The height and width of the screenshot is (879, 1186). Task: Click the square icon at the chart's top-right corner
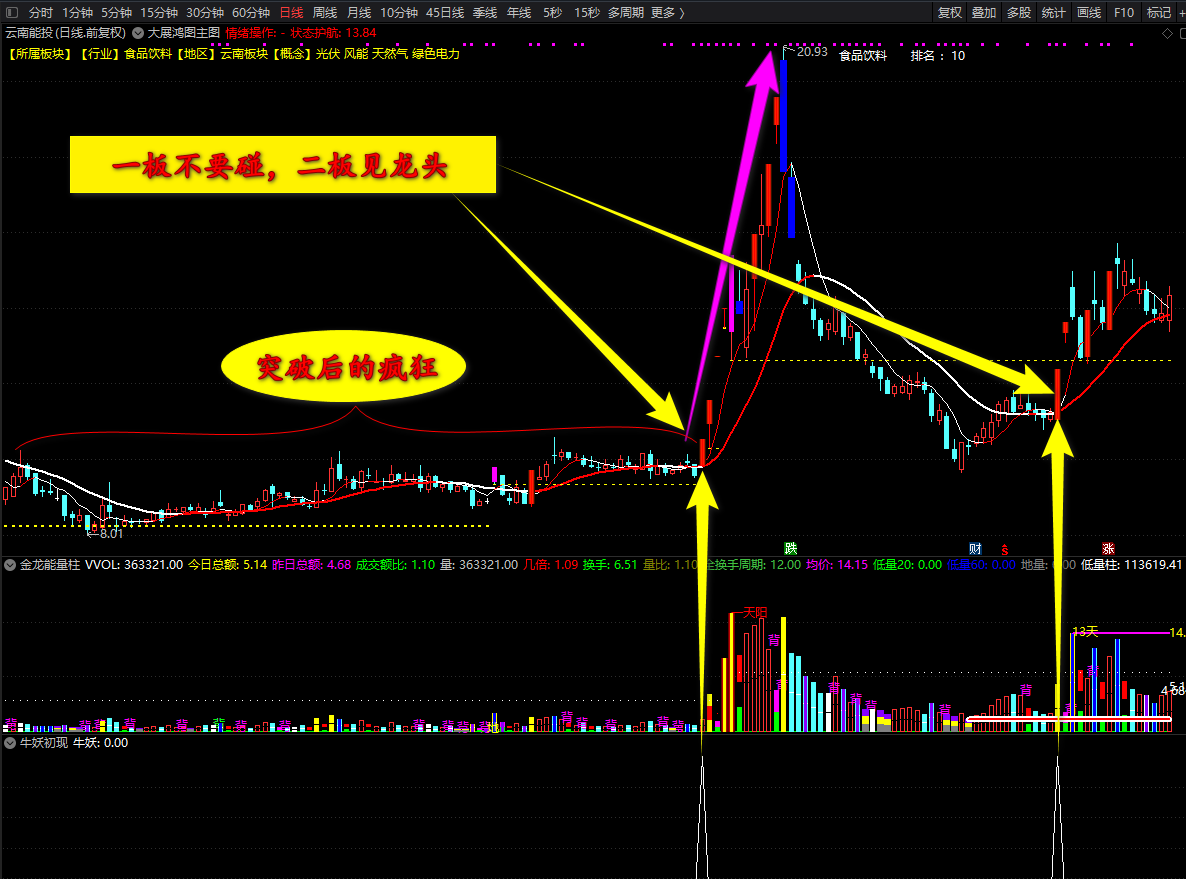pyautogui.click(x=1182, y=33)
